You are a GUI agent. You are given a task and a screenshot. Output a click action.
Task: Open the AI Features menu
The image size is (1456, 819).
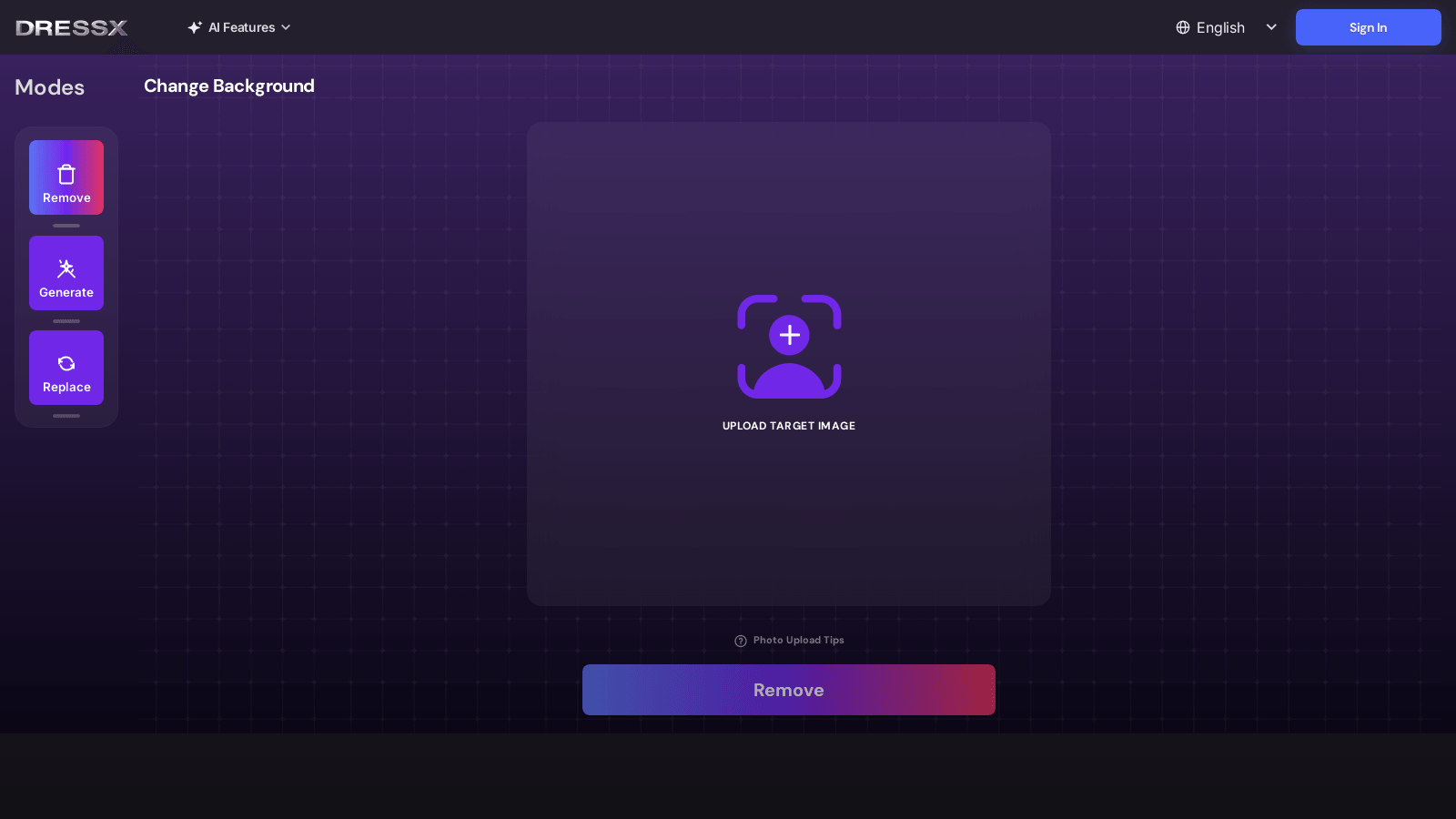pos(239,27)
